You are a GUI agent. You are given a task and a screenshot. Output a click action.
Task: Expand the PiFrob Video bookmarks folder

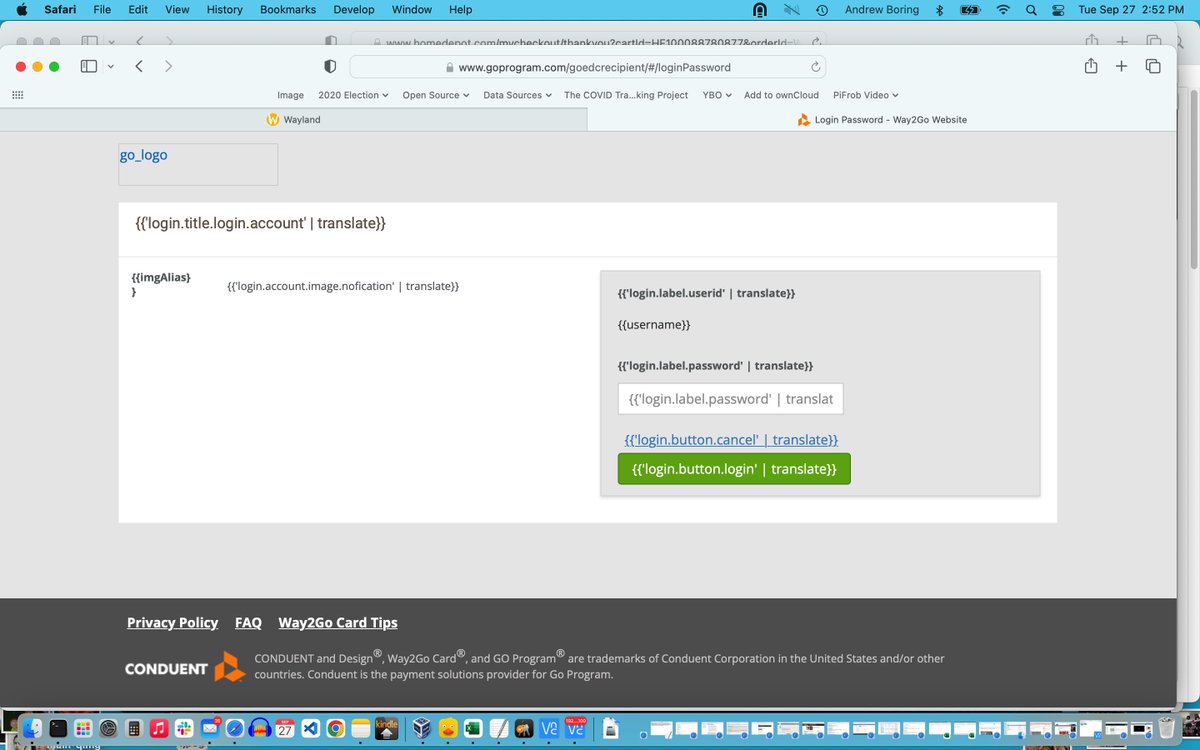[x=866, y=95]
